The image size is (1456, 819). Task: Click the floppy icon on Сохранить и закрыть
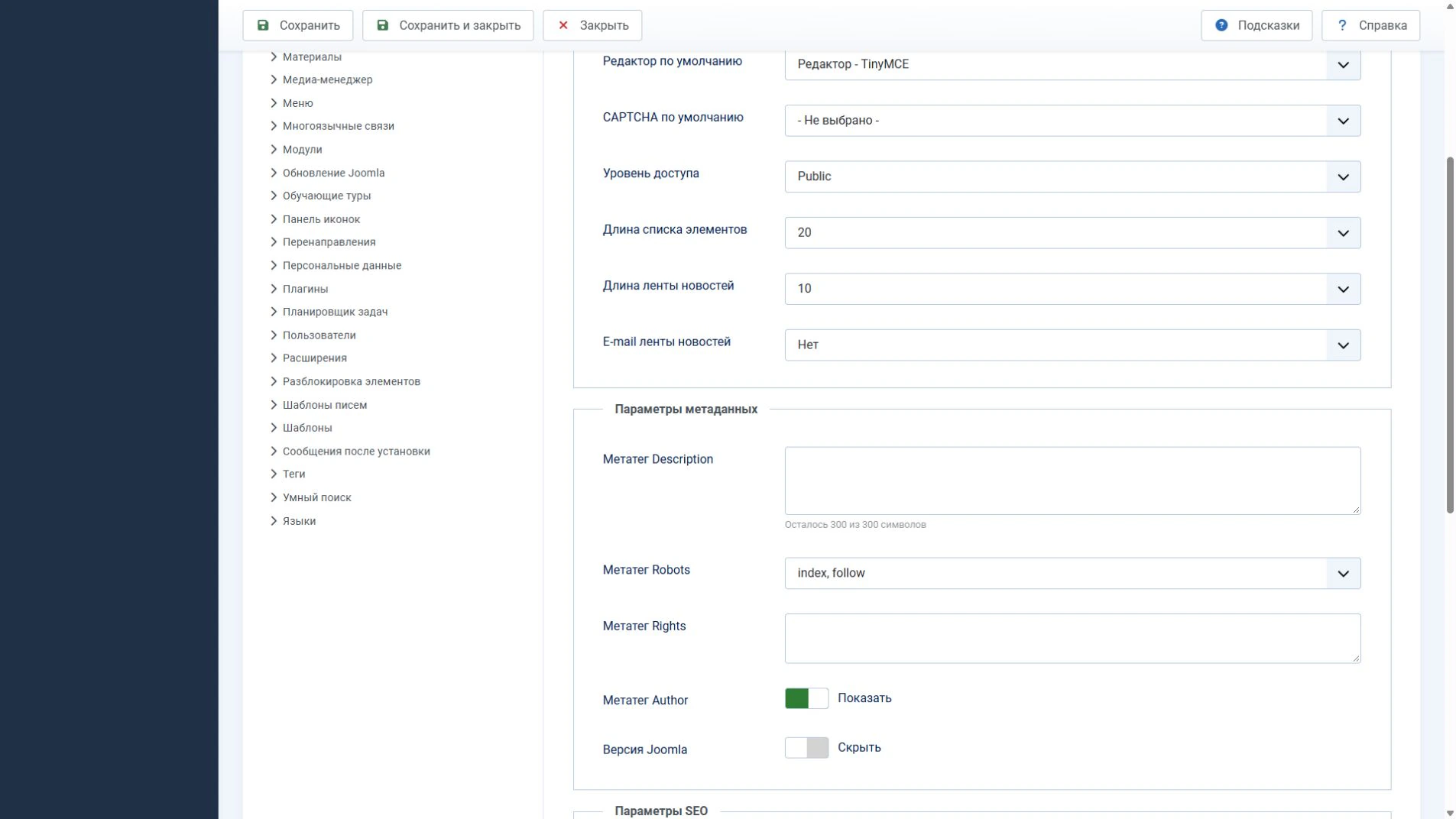383,25
